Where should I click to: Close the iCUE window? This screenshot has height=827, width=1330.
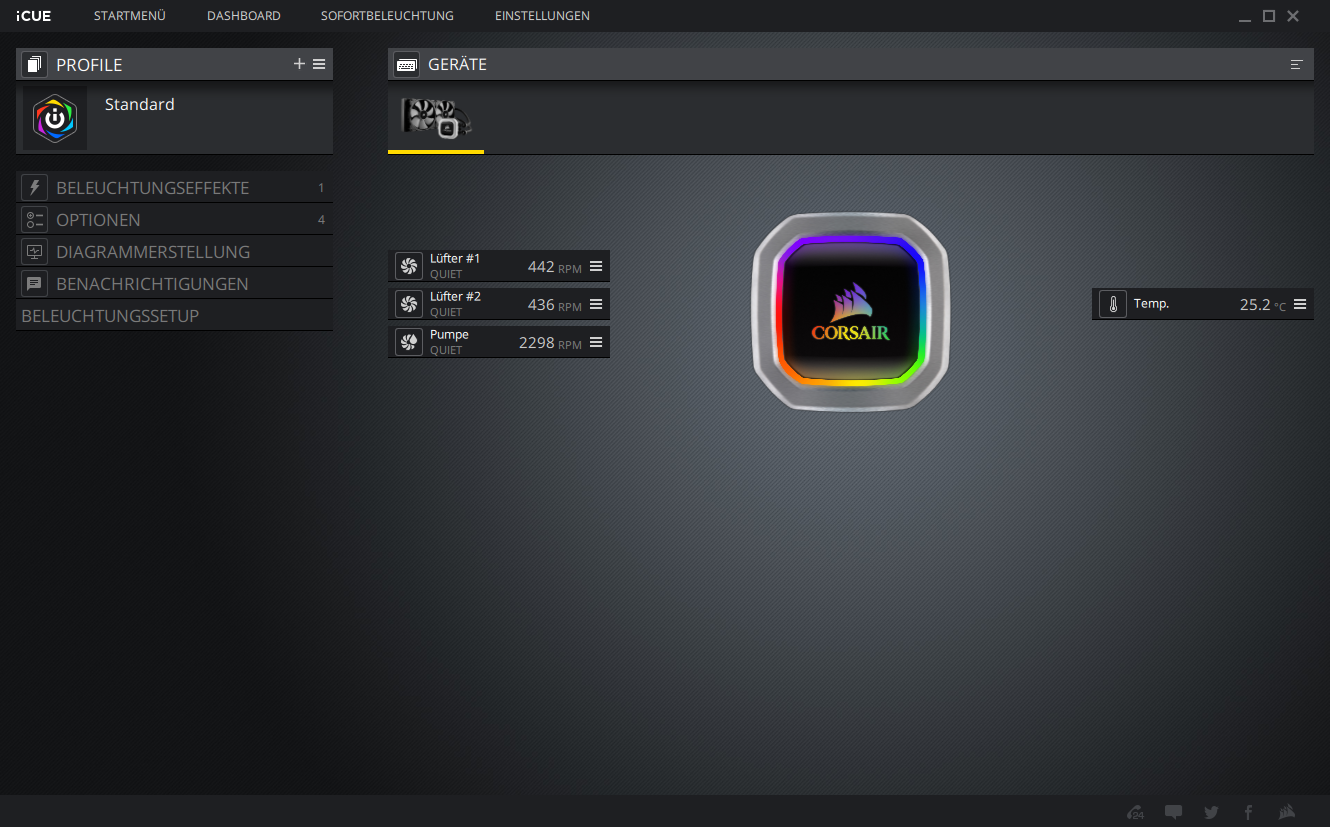tap(1293, 16)
